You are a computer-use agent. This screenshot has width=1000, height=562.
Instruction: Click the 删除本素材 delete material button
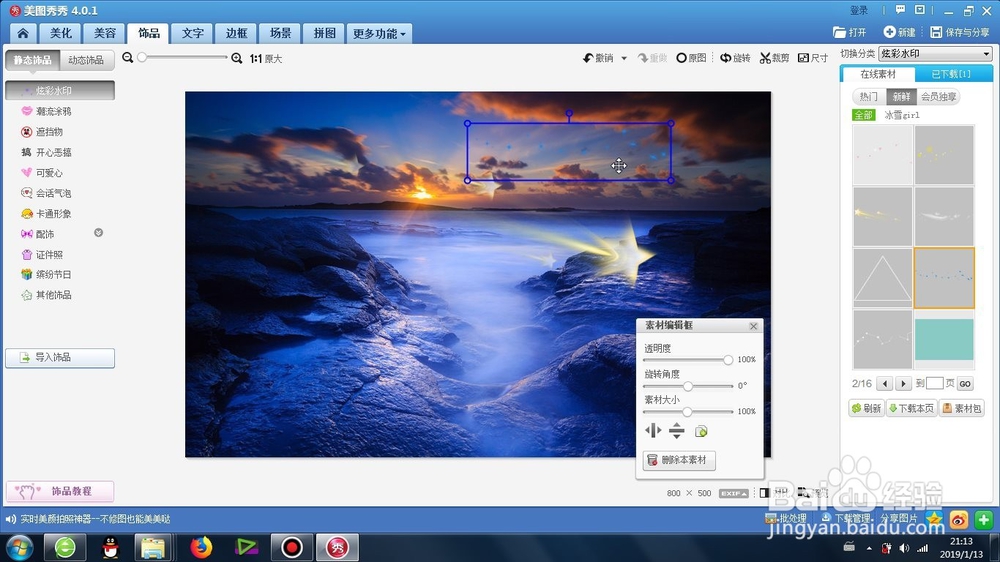679,460
